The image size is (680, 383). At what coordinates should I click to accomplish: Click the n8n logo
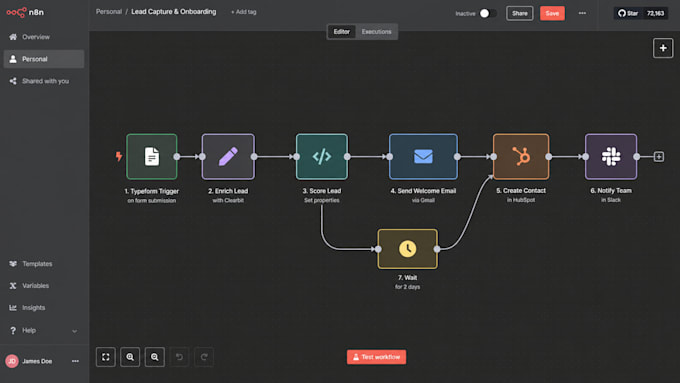click(25, 12)
